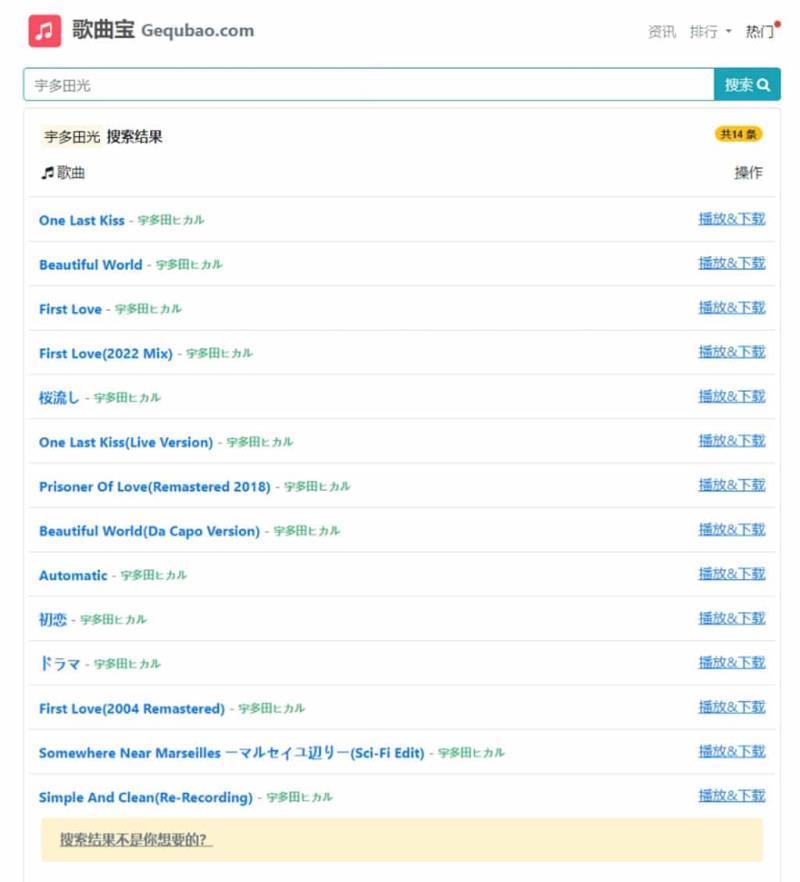The width and height of the screenshot is (800, 882).
Task: Click 播放&下载 for Beautiful World
Action: tap(732, 263)
